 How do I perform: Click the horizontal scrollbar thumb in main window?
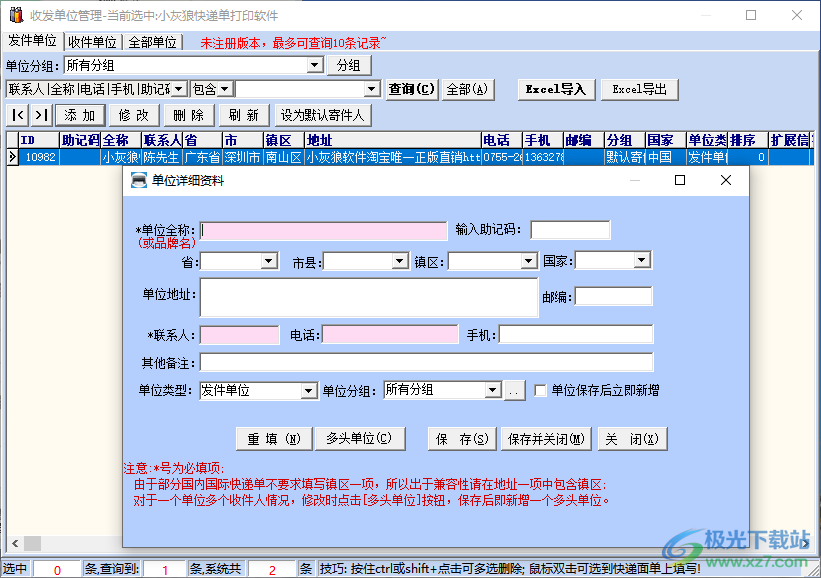click(x=32, y=543)
